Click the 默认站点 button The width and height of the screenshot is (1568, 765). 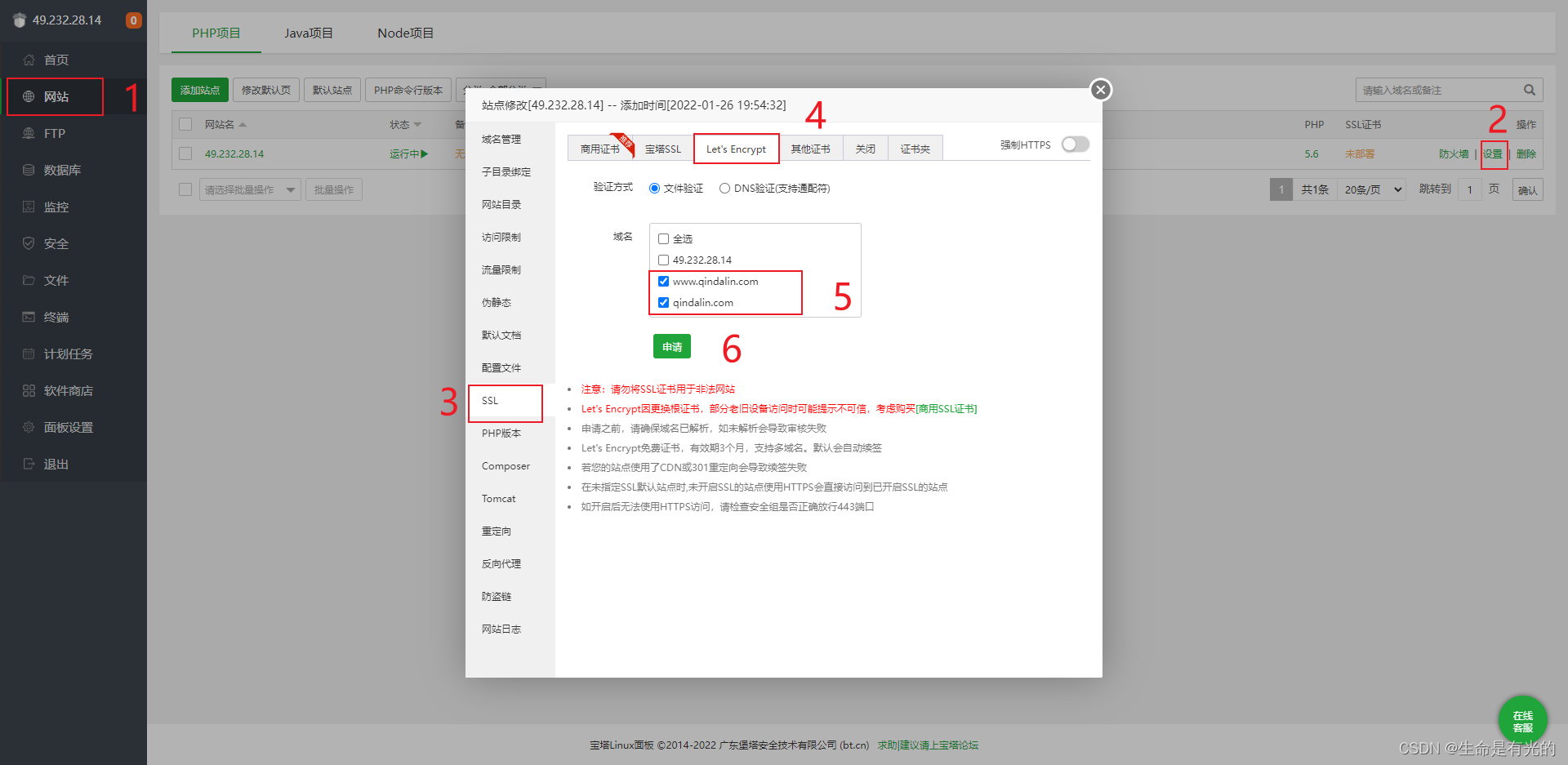(x=332, y=90)
